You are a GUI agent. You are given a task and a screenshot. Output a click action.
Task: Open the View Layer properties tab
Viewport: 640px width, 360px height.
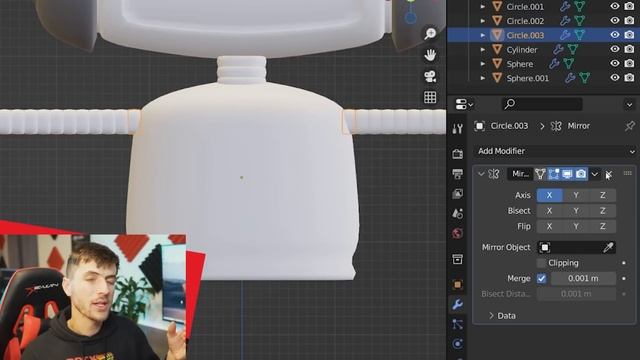pos(458,193)
